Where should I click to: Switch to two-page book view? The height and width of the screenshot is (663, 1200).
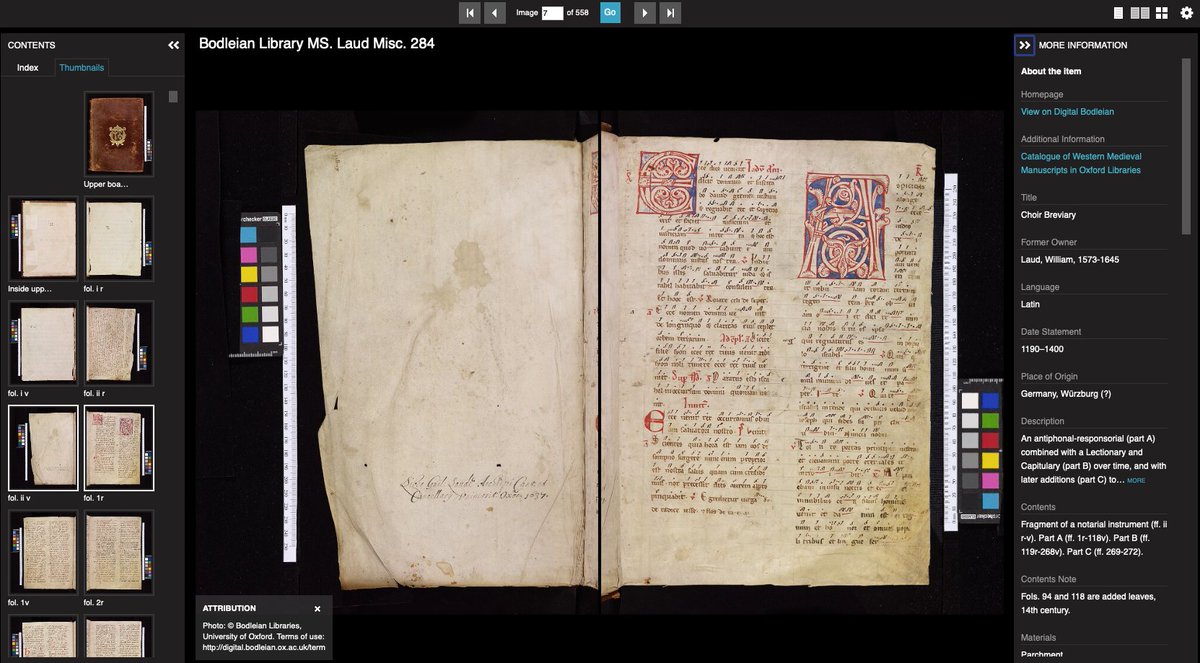[1140, 13]
